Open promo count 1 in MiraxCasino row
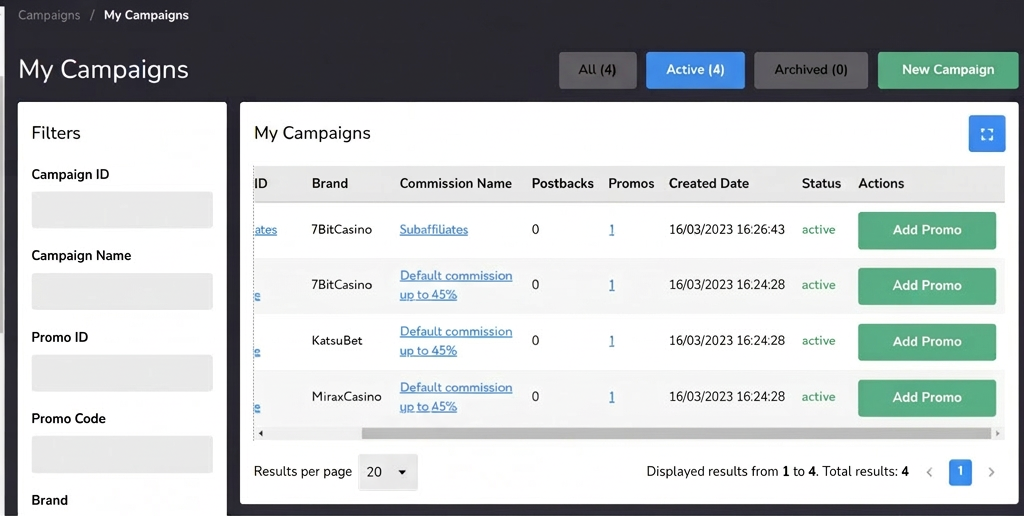 (611, 396)
